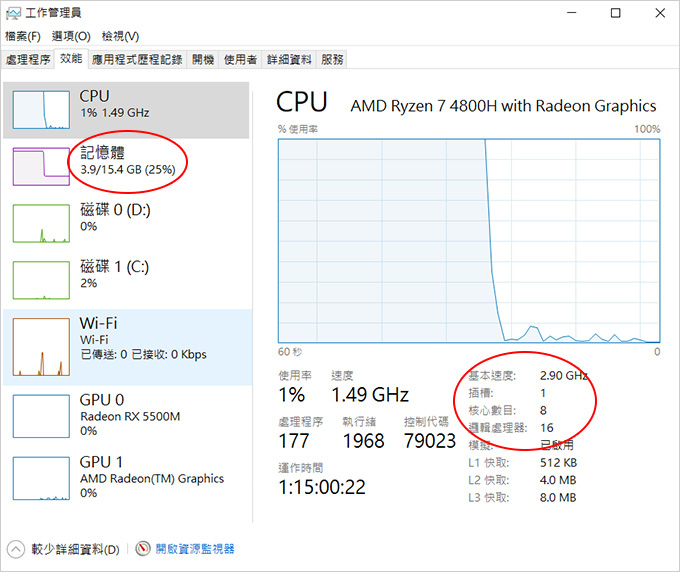This screenshot has width=680, height=572.
Task: Click the Wi-Fi 已傳送 已接收 Kbps text
Action: tap(144, 354)
